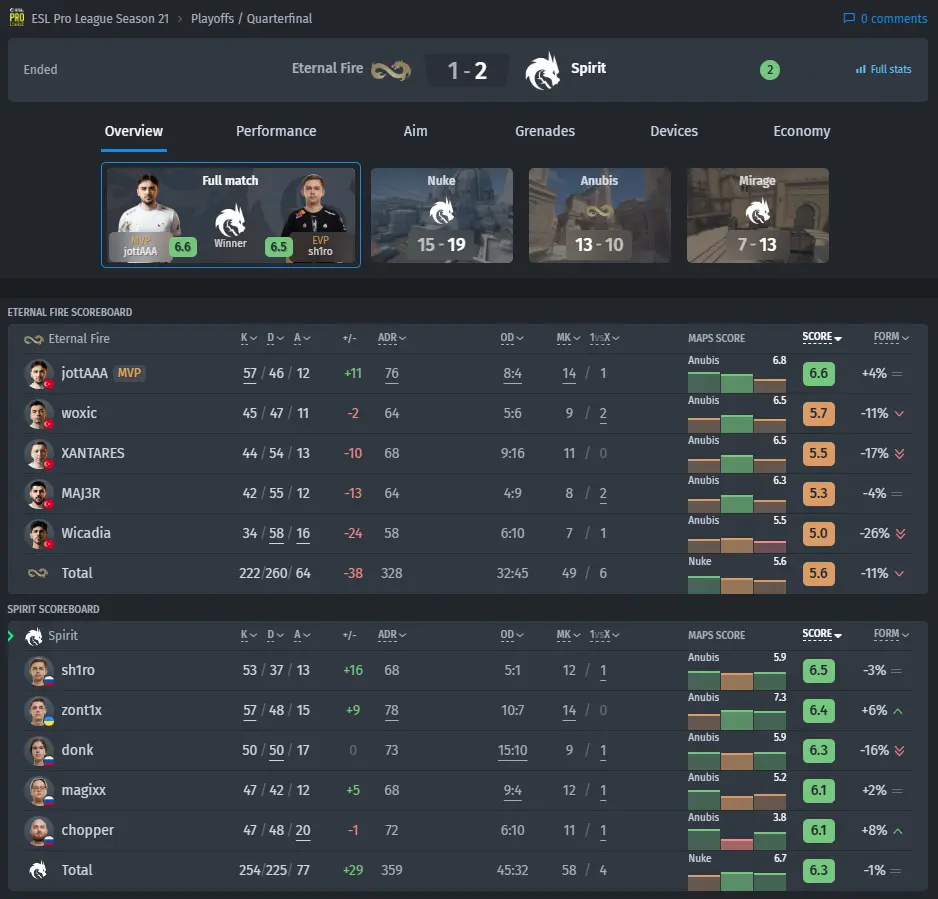Viewport: 938px width, 899px height.
Task: Click Spirit team name in match header
Action: point(588,68)
